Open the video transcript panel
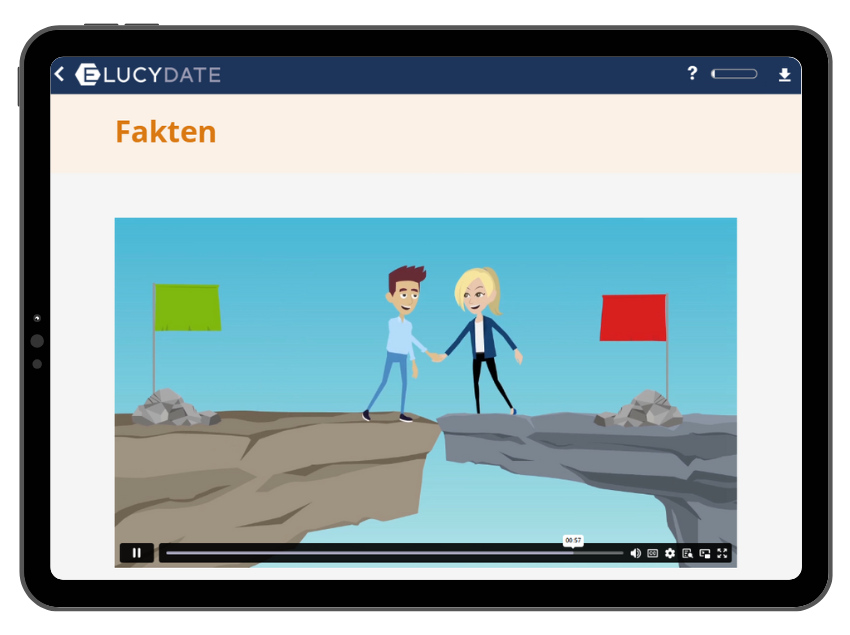This screenshot has height=635, width=850. click(x=687, y=553)
